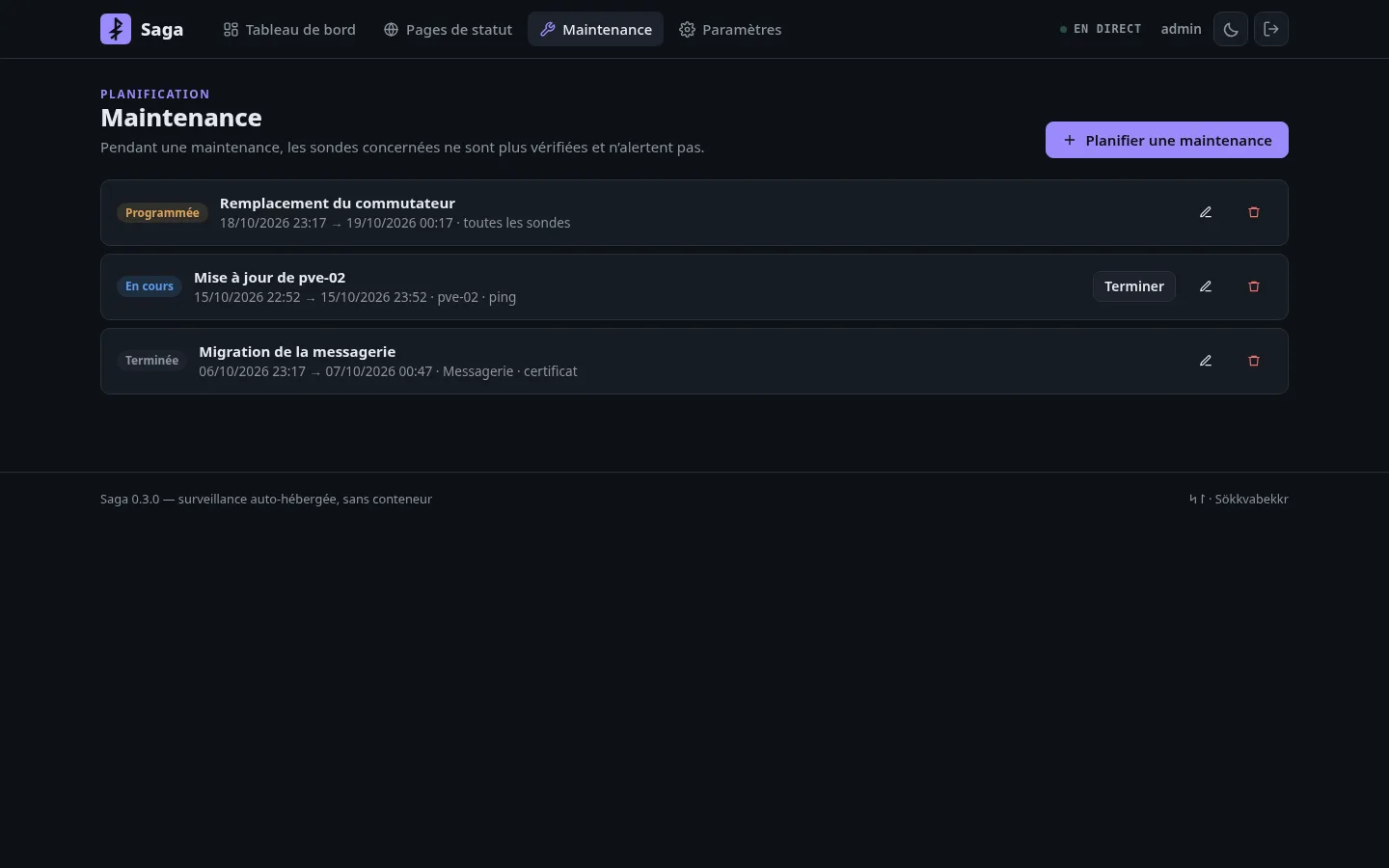
Task: Click the schedule line ending in Messagerie · certificat
Action: tap(388, 371)
